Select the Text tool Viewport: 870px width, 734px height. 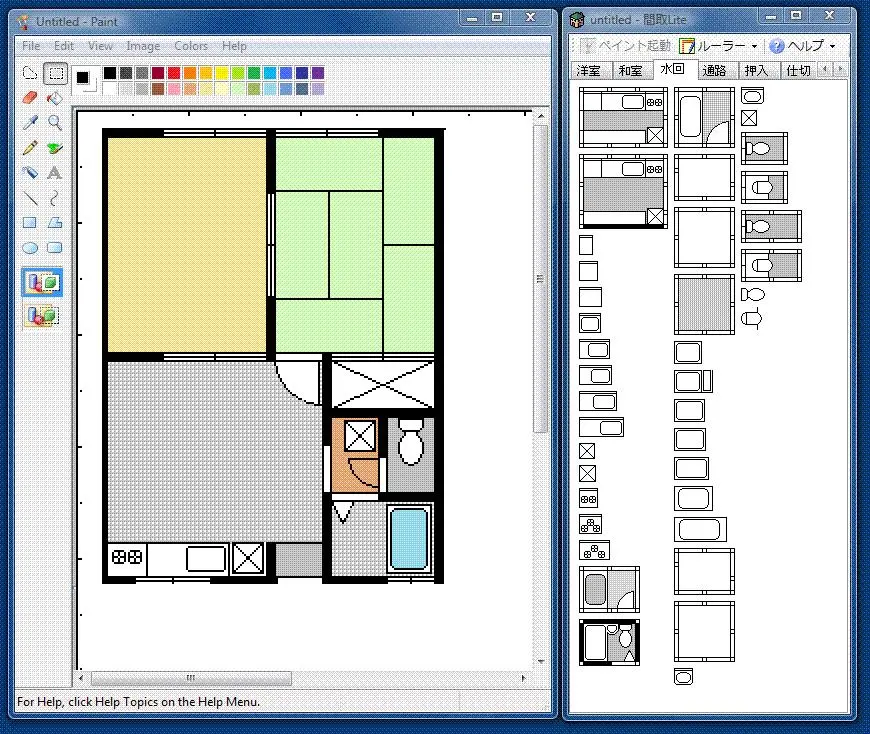point(55,173)
